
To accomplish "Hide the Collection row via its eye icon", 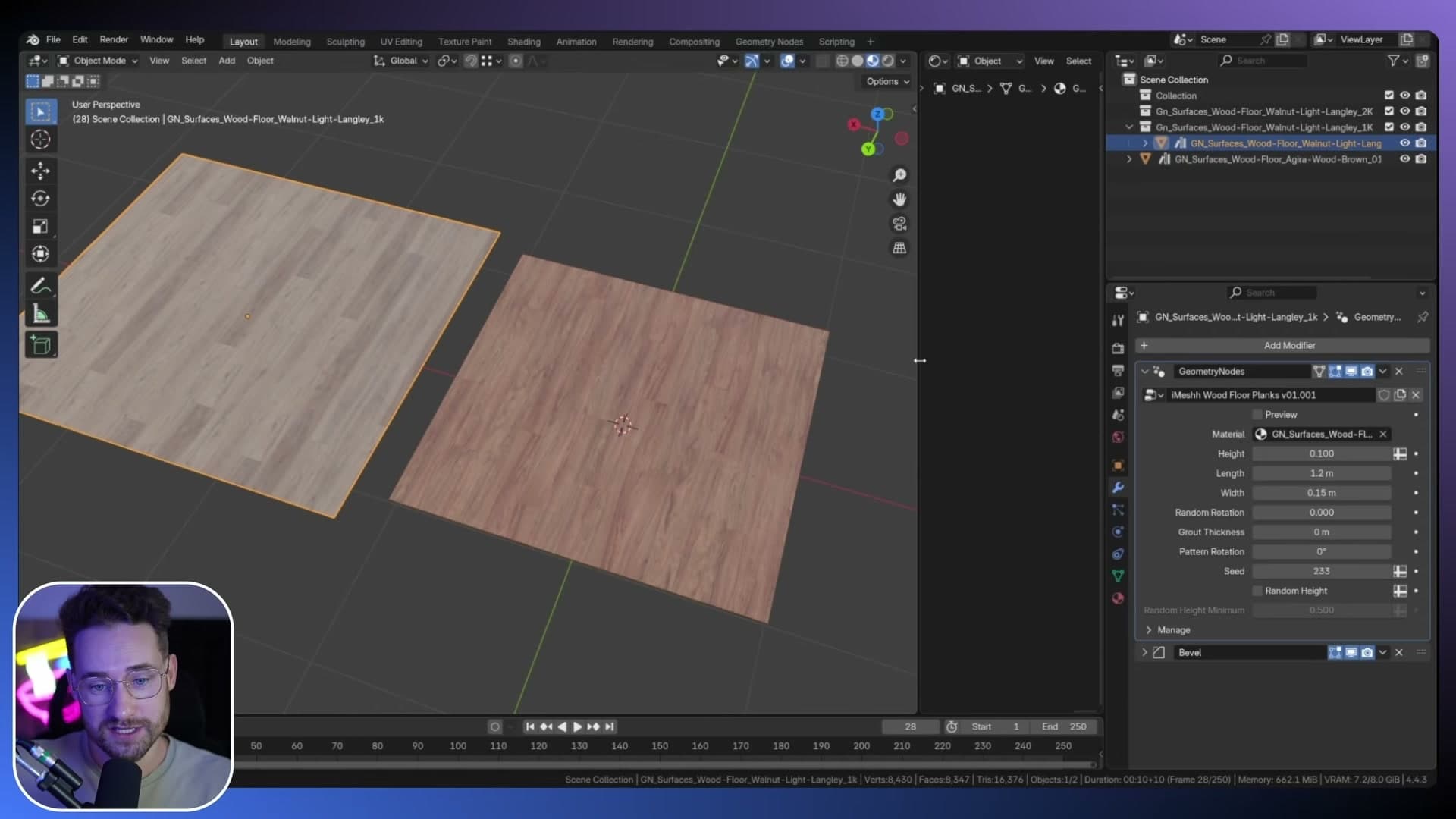I will 1404,96.
